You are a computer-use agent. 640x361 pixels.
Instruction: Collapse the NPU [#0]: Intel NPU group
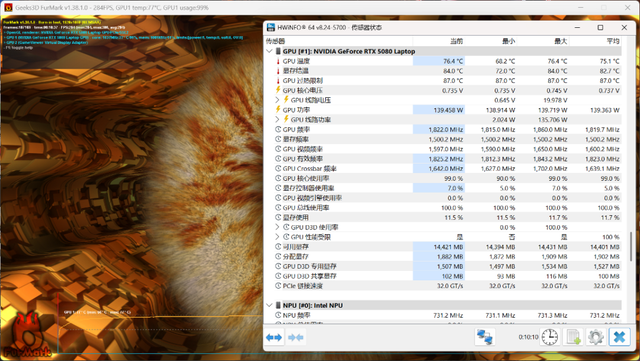coord(269,305)
